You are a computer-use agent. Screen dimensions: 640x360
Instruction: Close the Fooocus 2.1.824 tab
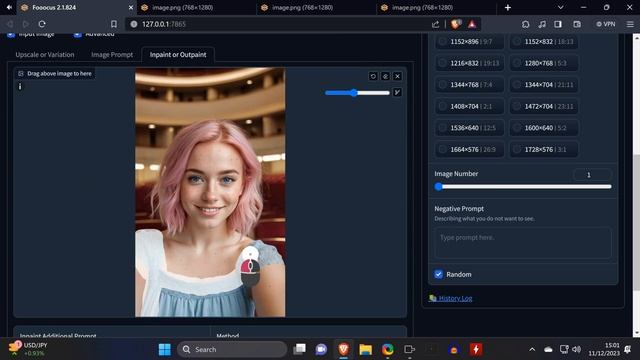pyautogui.click(x=131, y=7)
